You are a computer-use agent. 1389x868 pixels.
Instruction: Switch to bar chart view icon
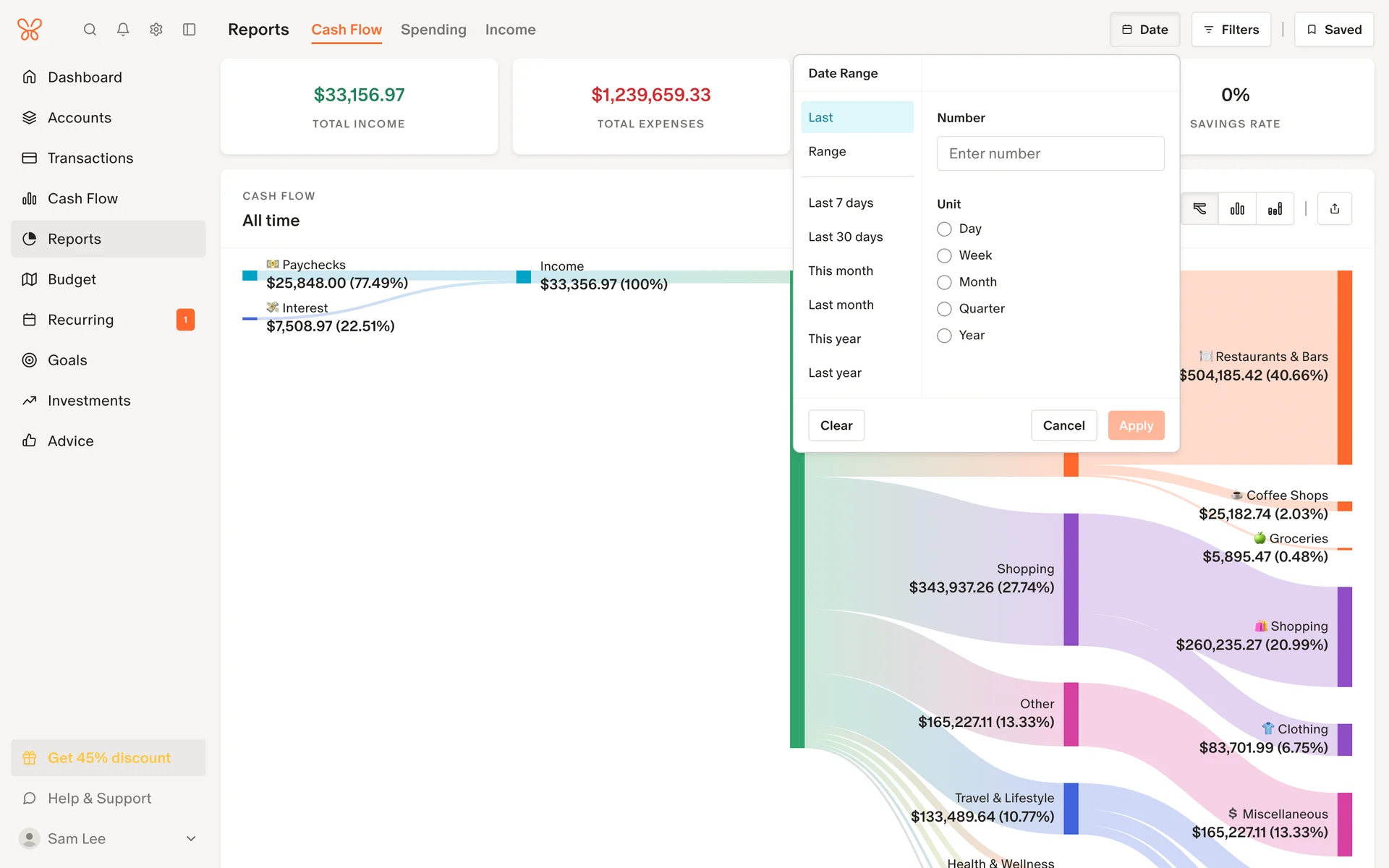pos(1237,209)
